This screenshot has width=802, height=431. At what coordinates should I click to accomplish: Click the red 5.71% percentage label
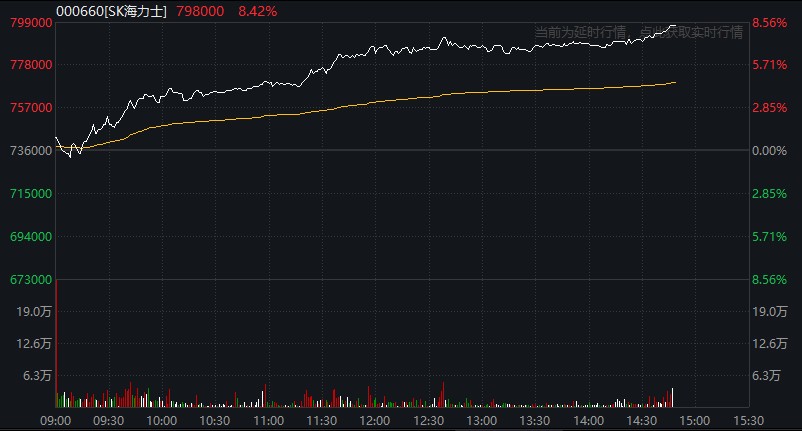point(771,65)
